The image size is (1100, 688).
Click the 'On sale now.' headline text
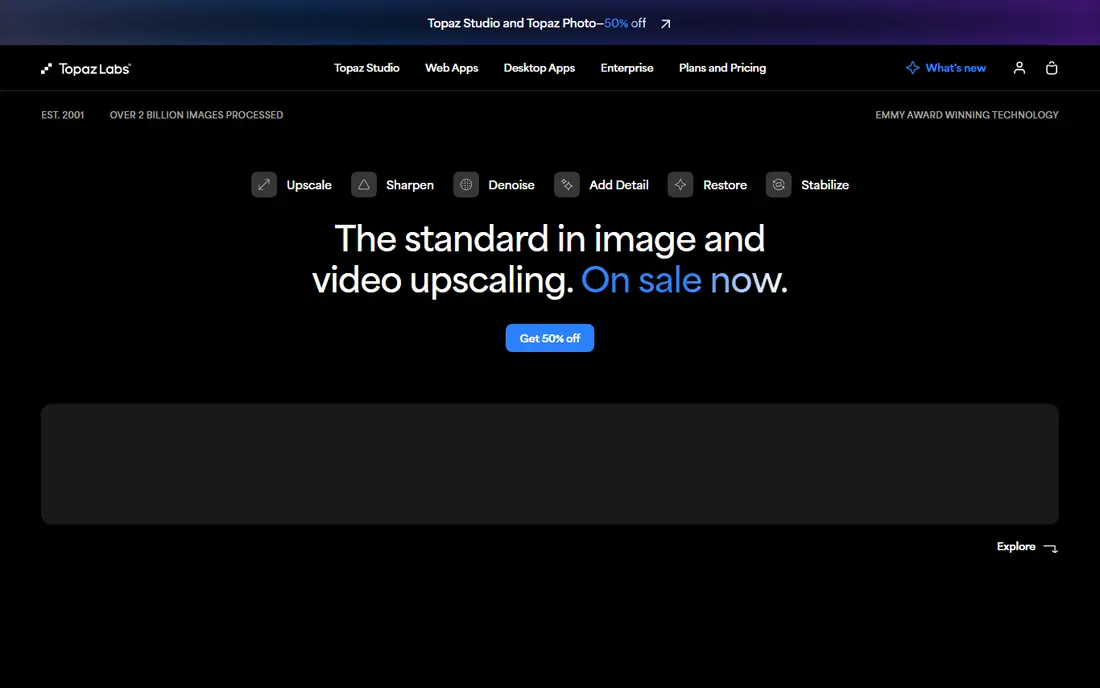tap(684, 280)
